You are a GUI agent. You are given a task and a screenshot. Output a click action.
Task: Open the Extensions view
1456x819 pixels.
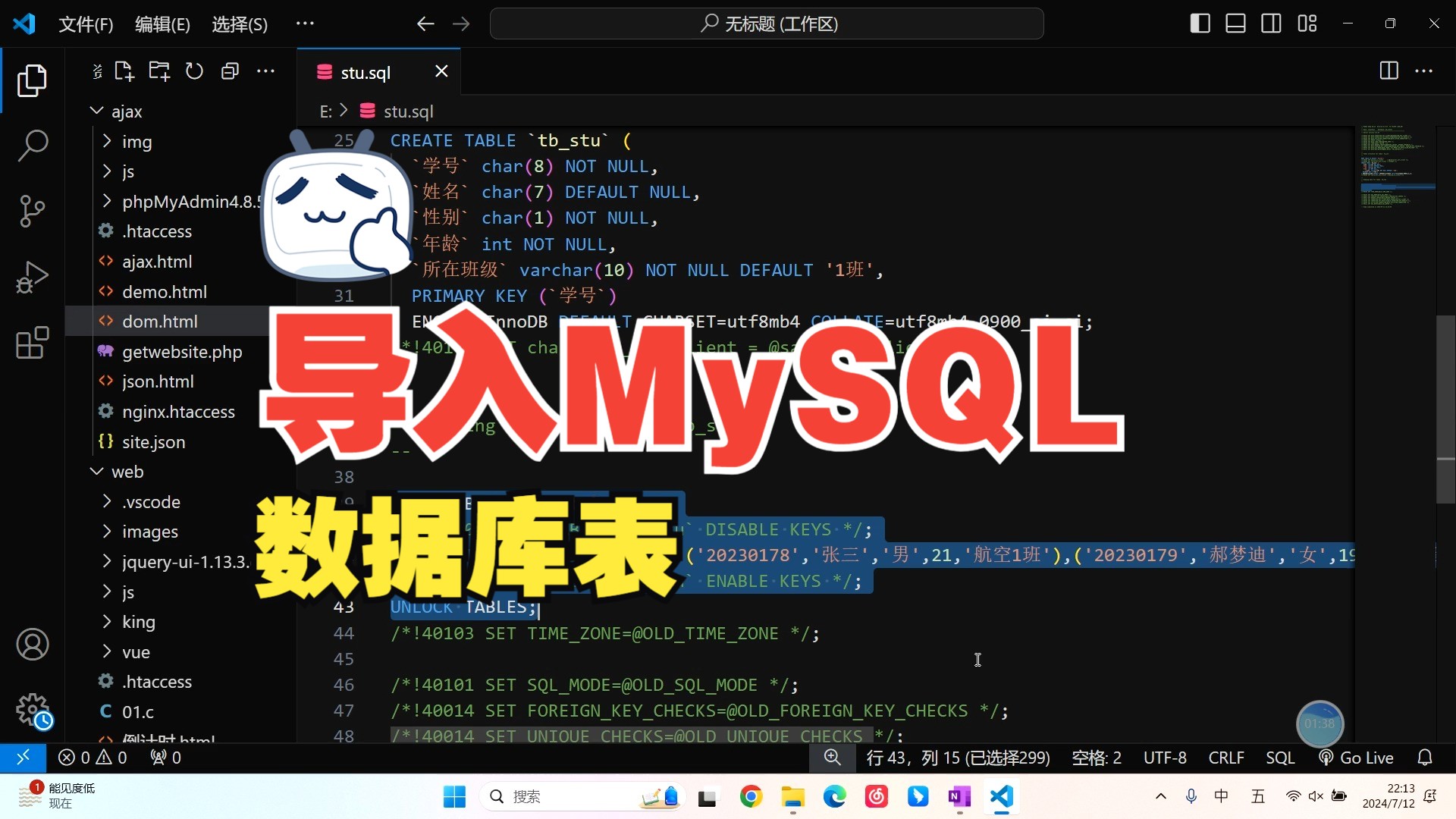point(33,344)
